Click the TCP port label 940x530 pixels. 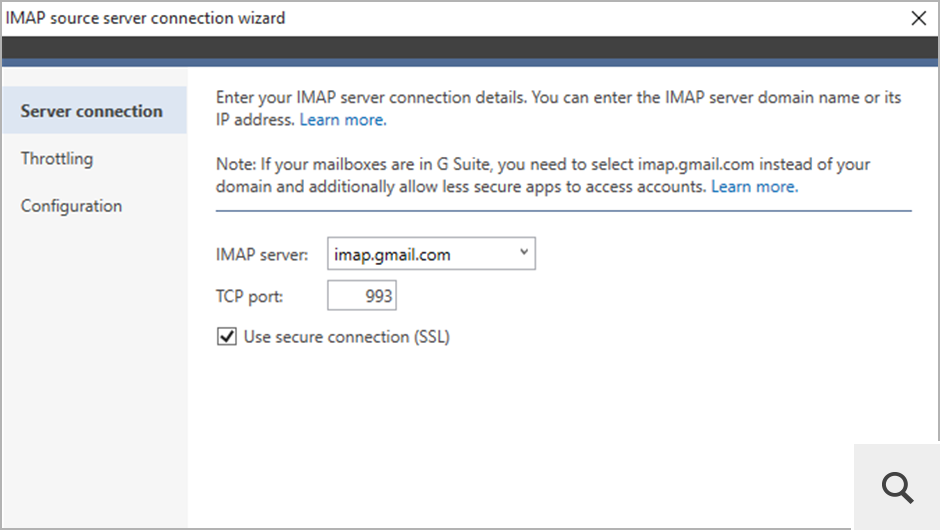[249, 296]
